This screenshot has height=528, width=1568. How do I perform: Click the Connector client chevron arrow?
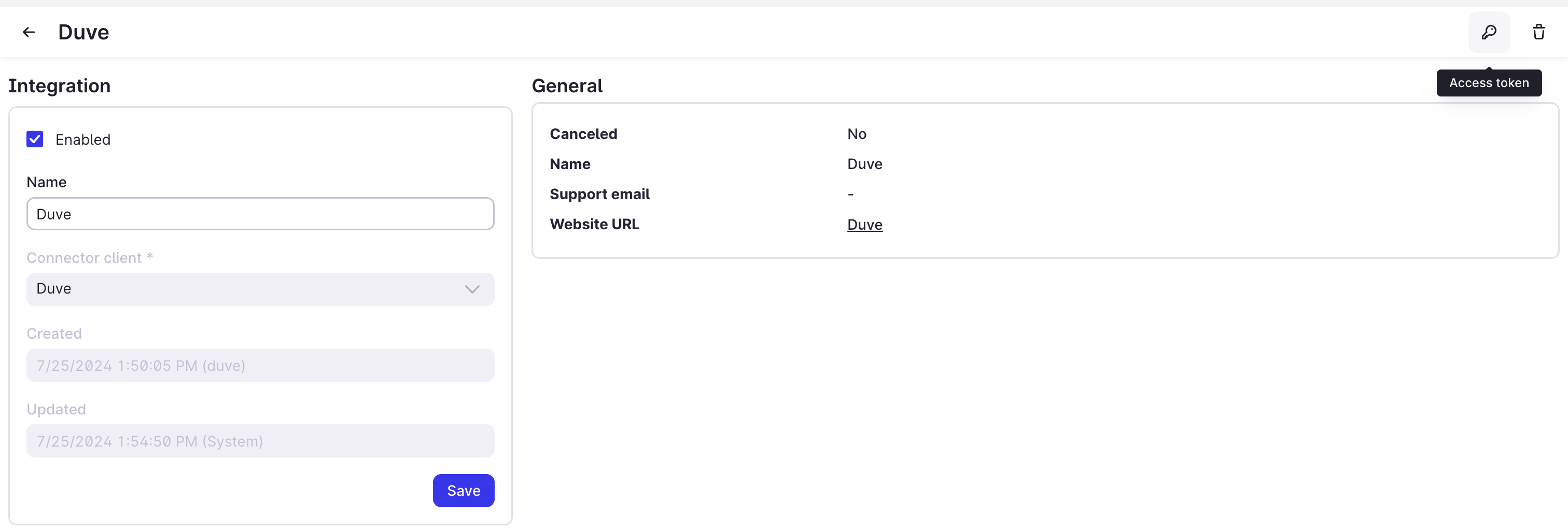[x=472, y=289]
